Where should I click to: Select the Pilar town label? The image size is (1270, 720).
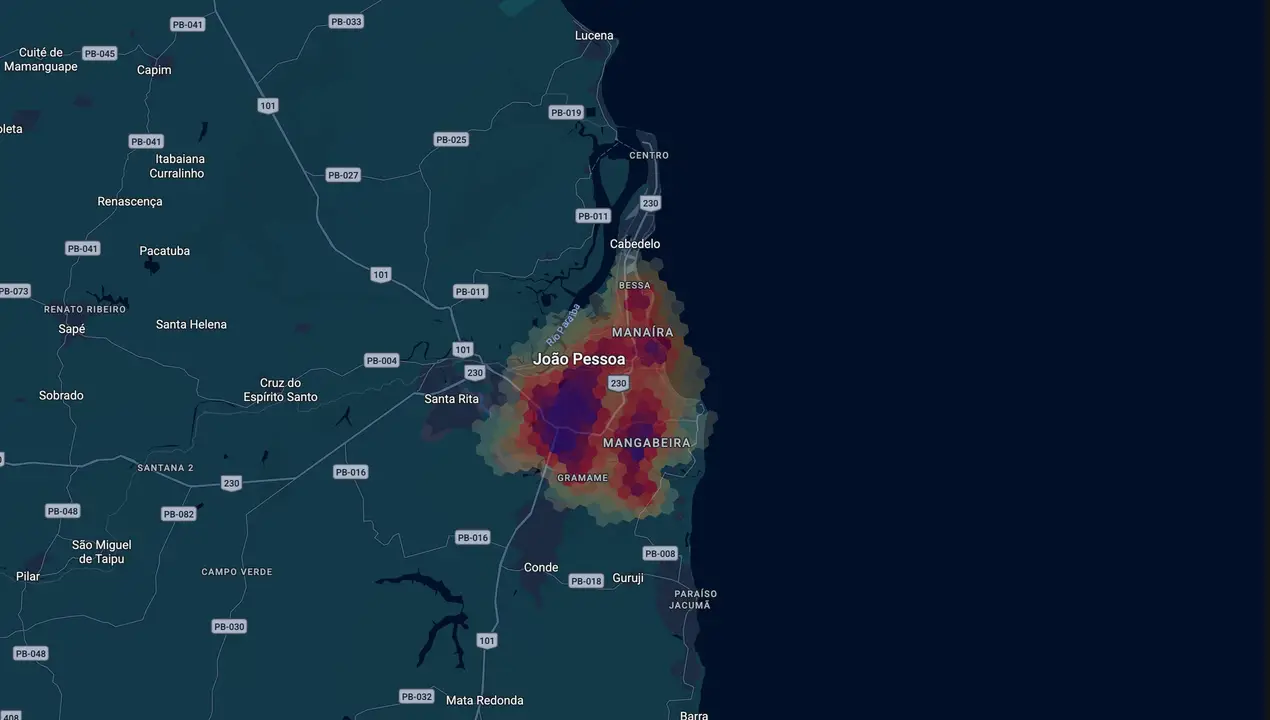28,577
